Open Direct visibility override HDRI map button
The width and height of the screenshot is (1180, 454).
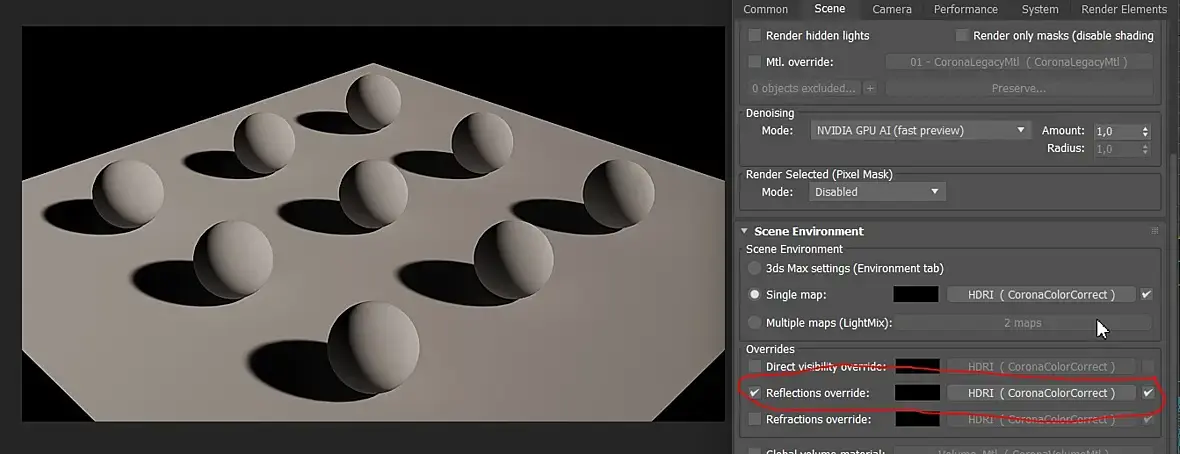(x=1042, y=367)
